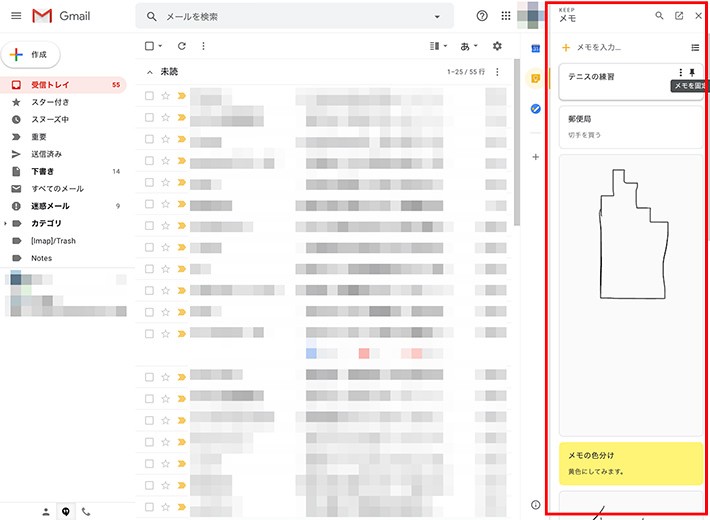Star the topmost 未読 email row

(166, 96)
